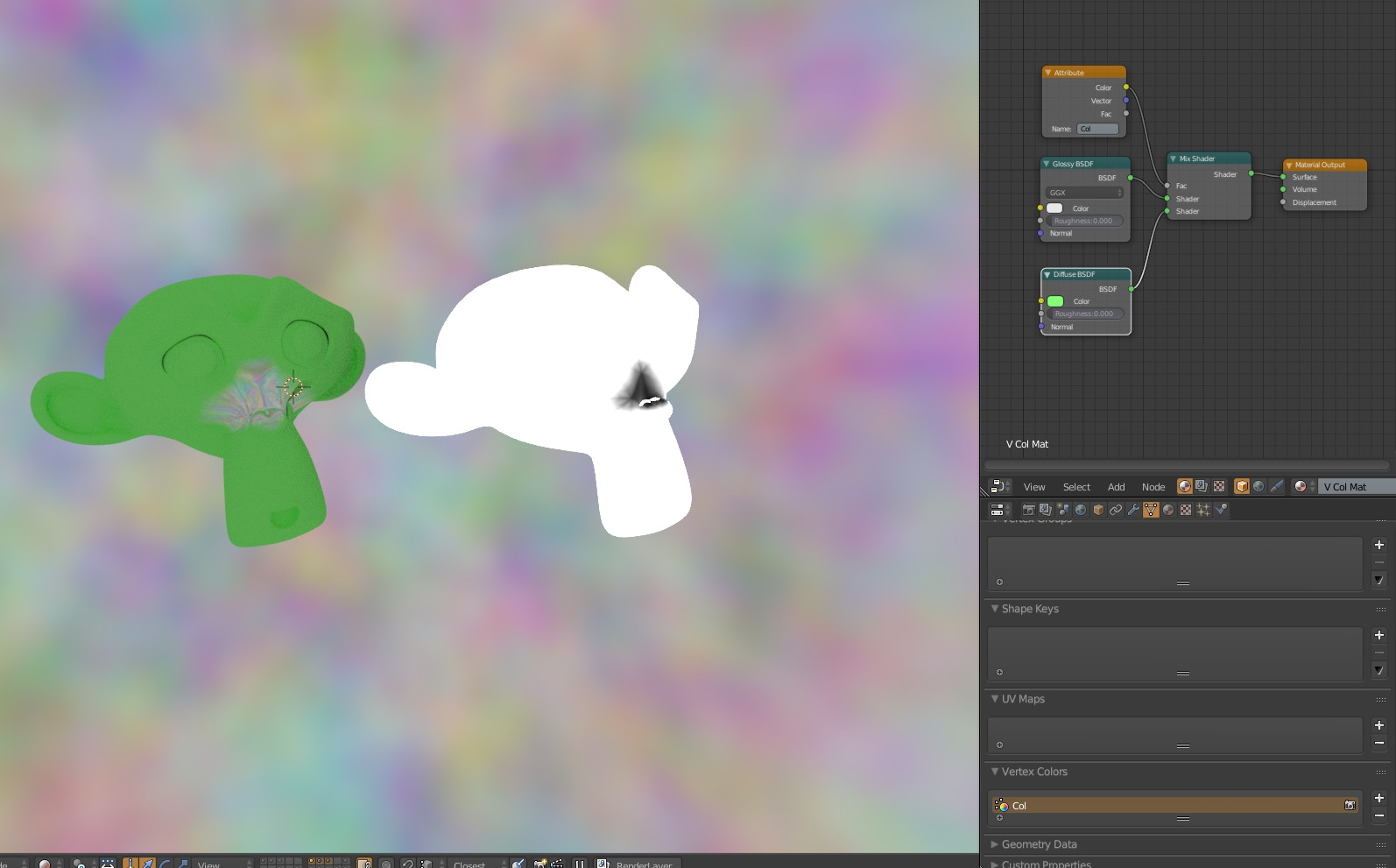Toggle scale manipulator icon in viewport header
The height and width of the screenshot is (868, 1396).
[181, 864]
